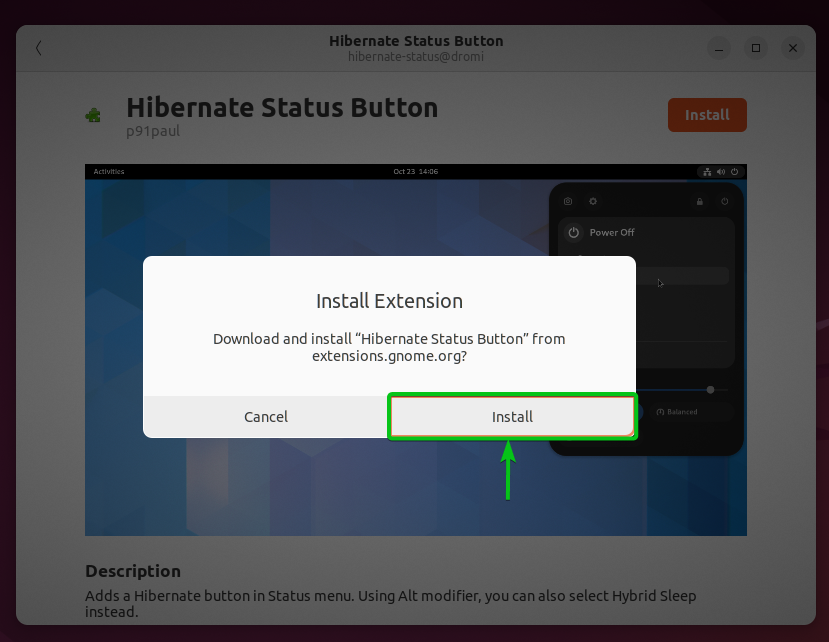Viewport: 829px width, 642px height.
Task: Click the Install Extension dialog title
Action: [389, 301]
